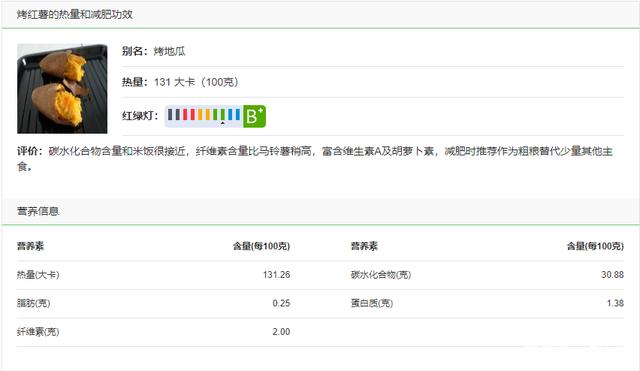
Task: Click the 脂肪(克) row label
Action: coord(33,303)
